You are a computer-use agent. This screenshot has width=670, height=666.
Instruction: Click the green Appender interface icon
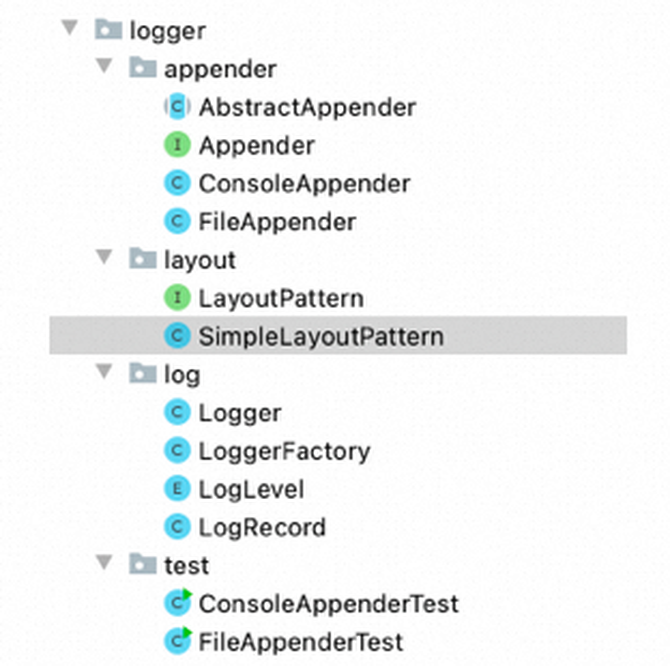pos(177,145)
